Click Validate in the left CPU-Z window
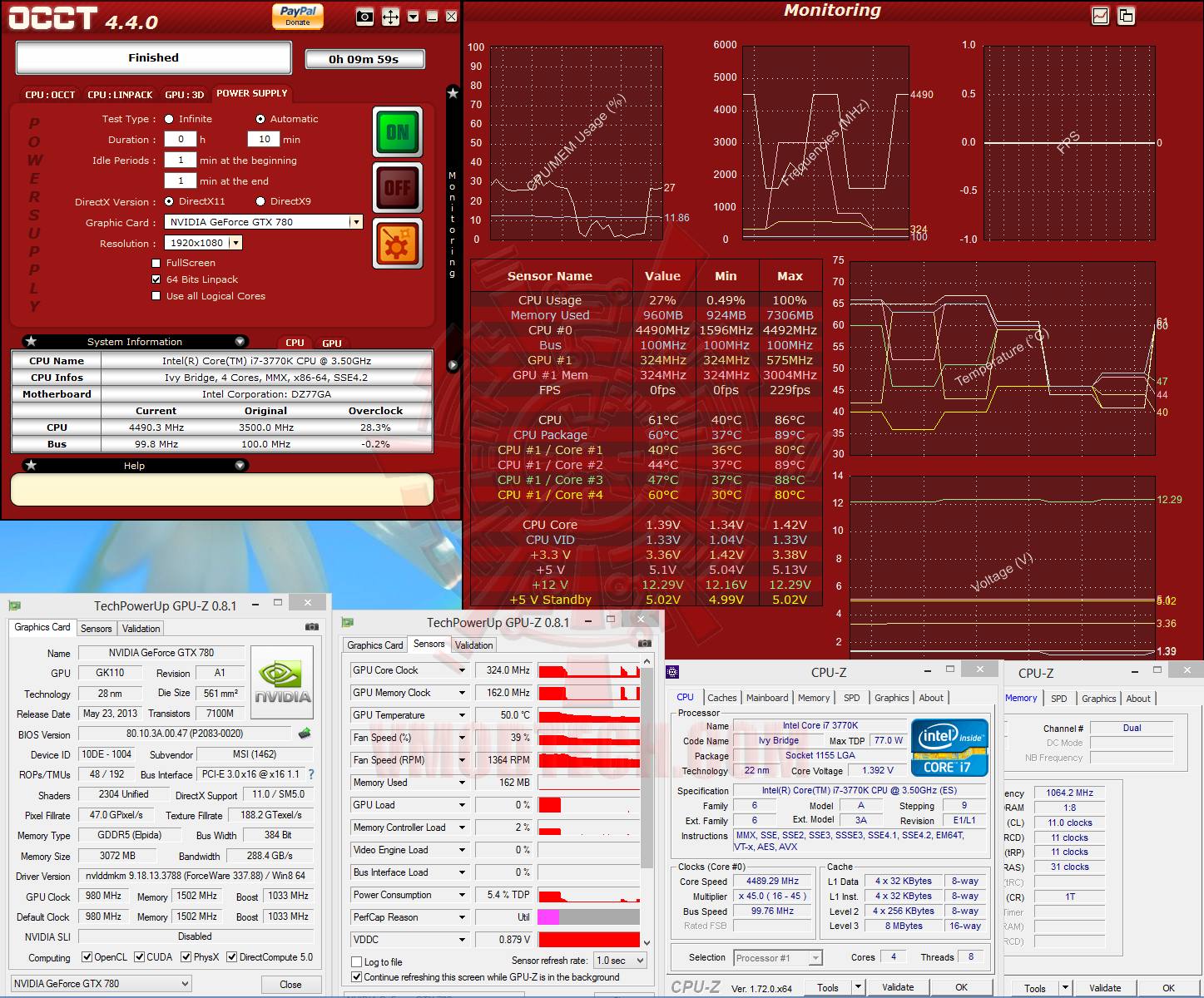The height and width of the screenshot is (998, 1204). point(898,987)
